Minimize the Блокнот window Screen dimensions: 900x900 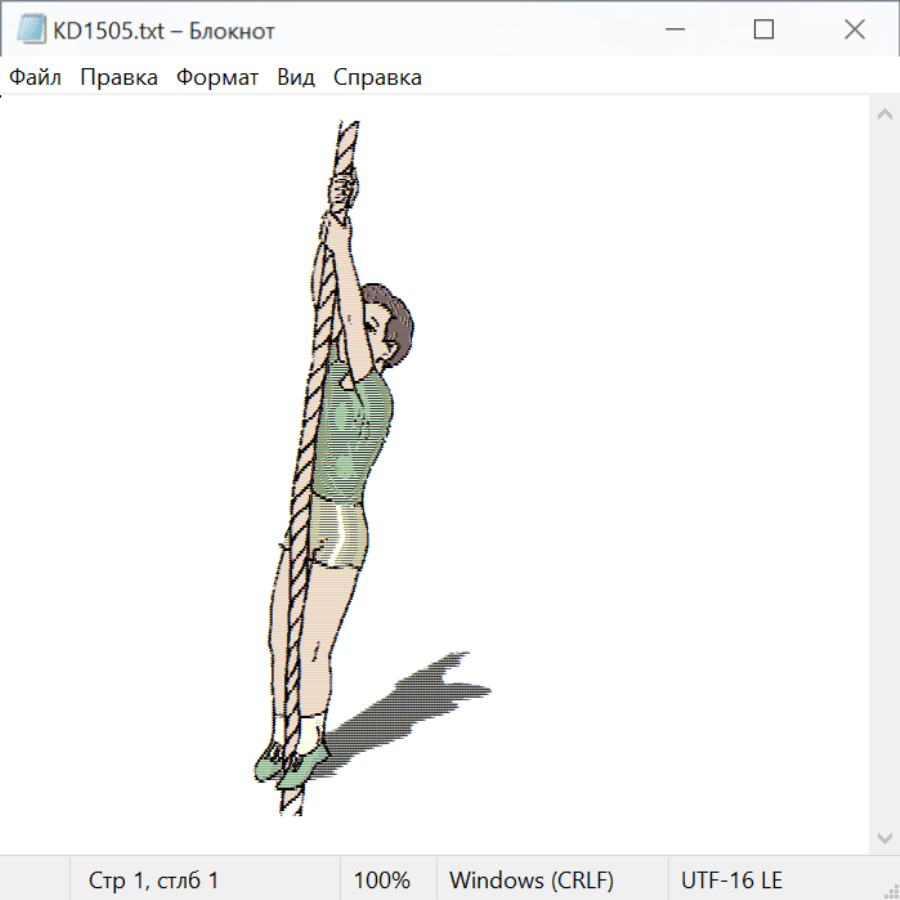coord(673,30)
